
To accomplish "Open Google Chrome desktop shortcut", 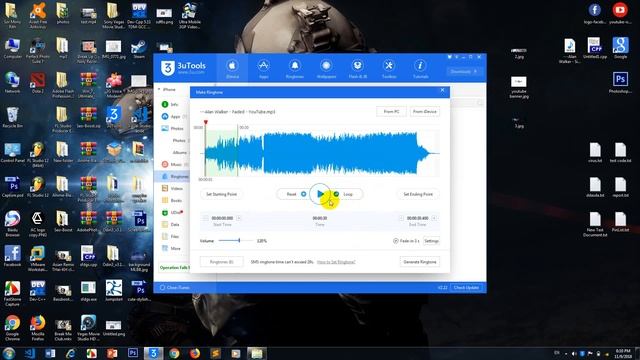I will 12,328.
